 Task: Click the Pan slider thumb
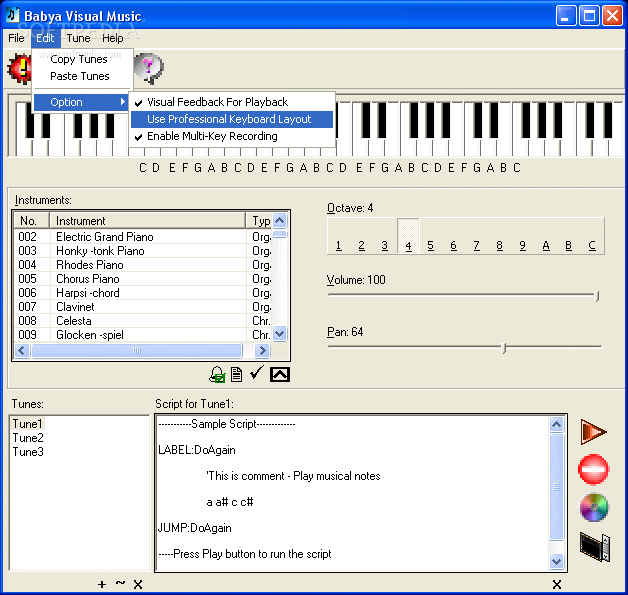pos(505,348)
